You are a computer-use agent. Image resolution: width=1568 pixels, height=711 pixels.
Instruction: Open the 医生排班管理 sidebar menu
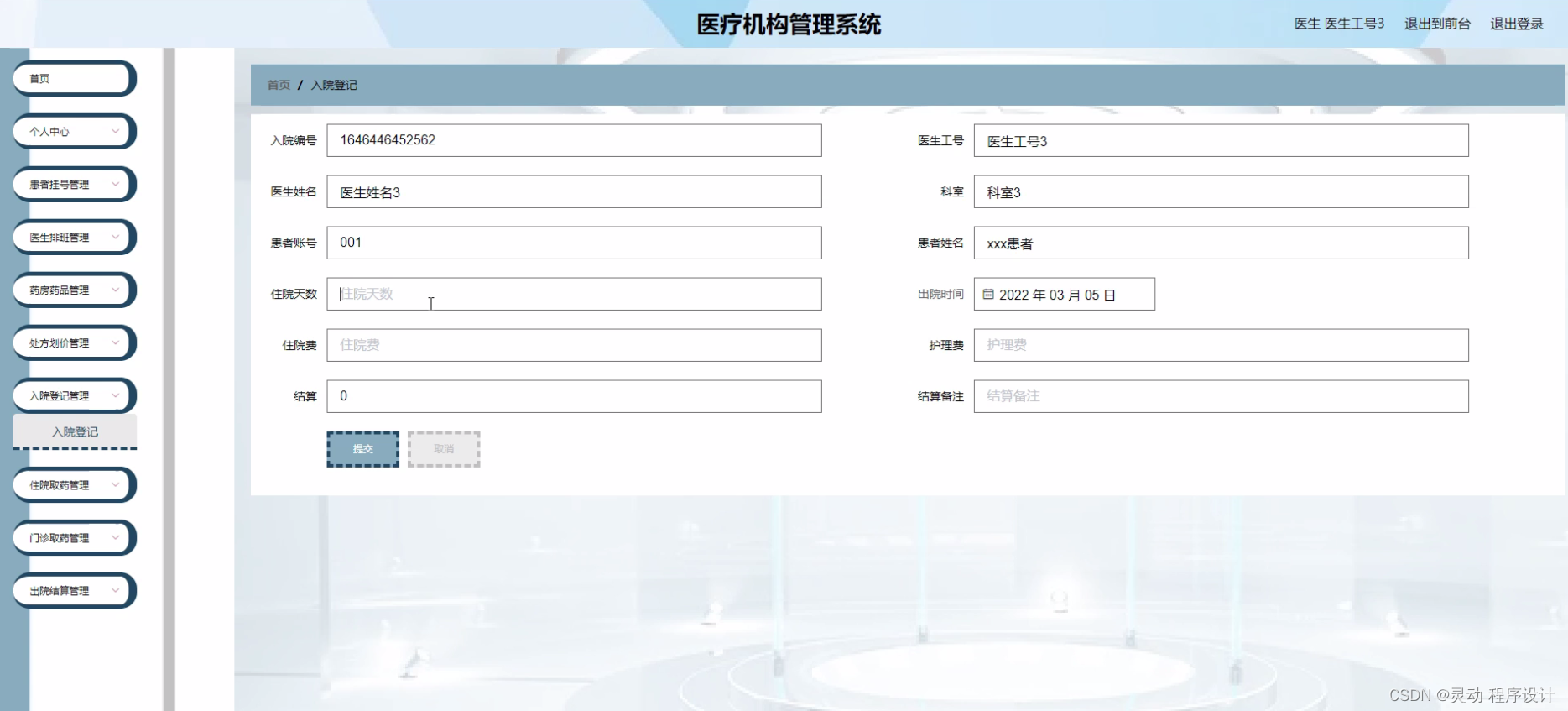(74, 238)
